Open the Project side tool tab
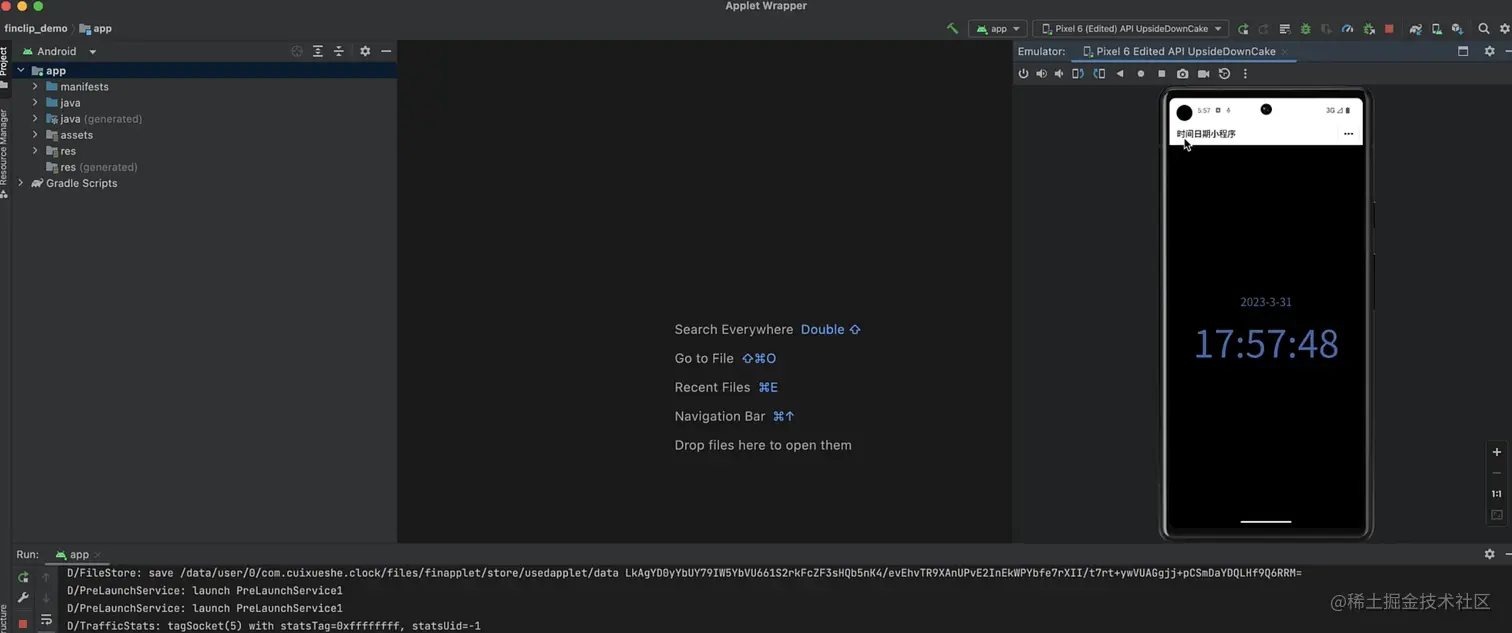Screen dimensions: 1512x633 pyautogui.click(x=4, y=67)
